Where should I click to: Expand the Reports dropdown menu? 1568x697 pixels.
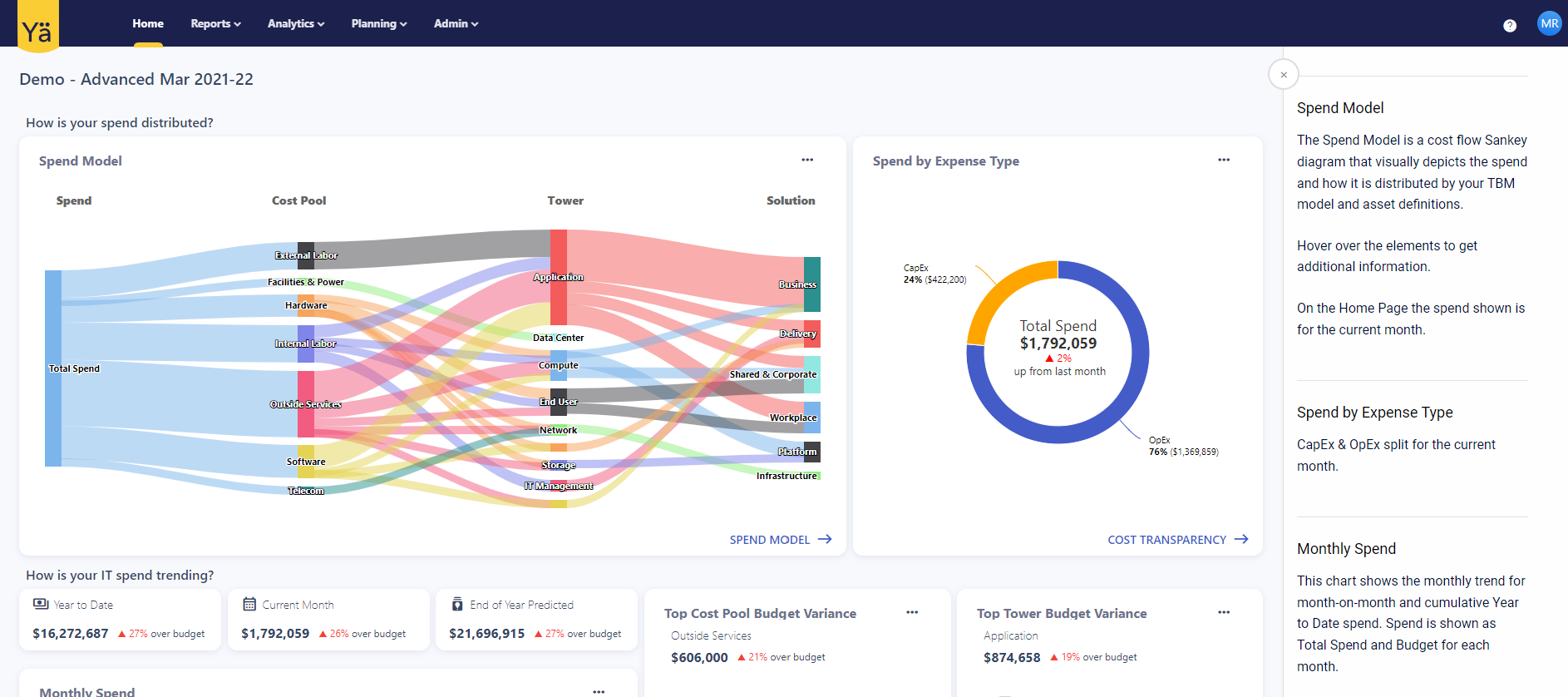[x=215, y=23]
